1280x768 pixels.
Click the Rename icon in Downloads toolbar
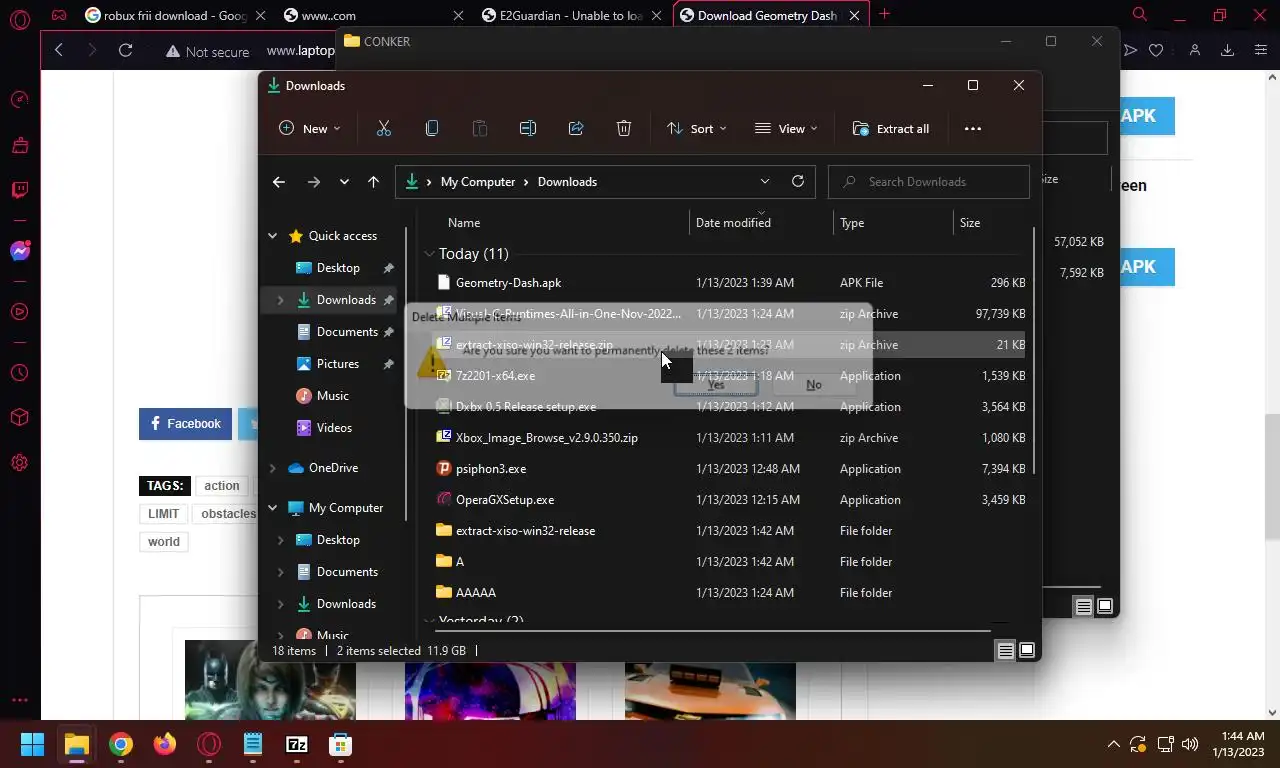tap(528, 128)
